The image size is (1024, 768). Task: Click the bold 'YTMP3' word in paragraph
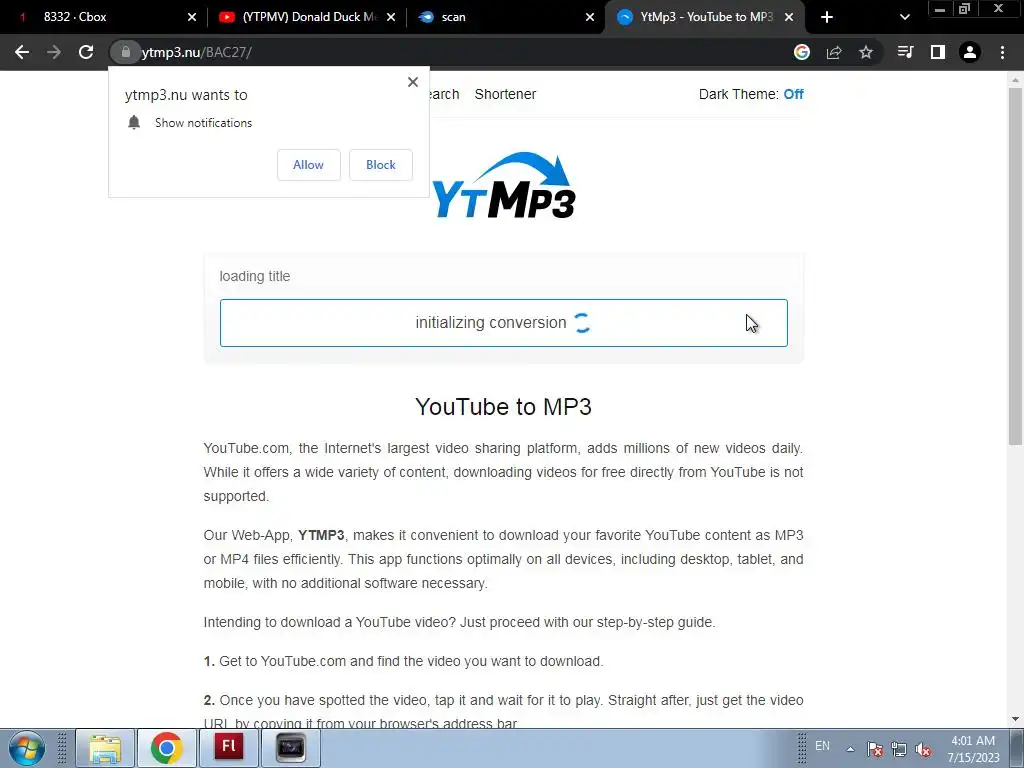point(321,535)
